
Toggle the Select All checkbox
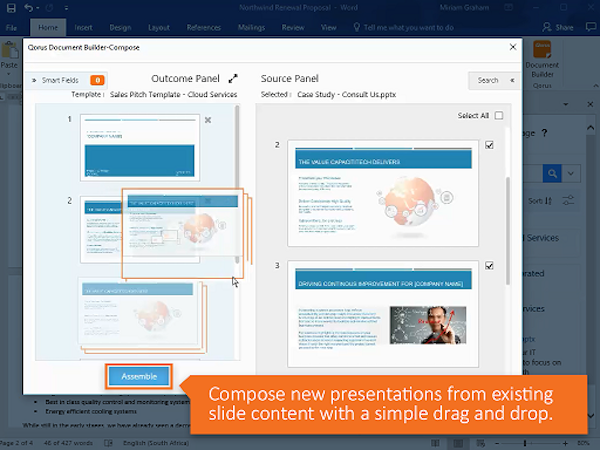tap(498, 116)
